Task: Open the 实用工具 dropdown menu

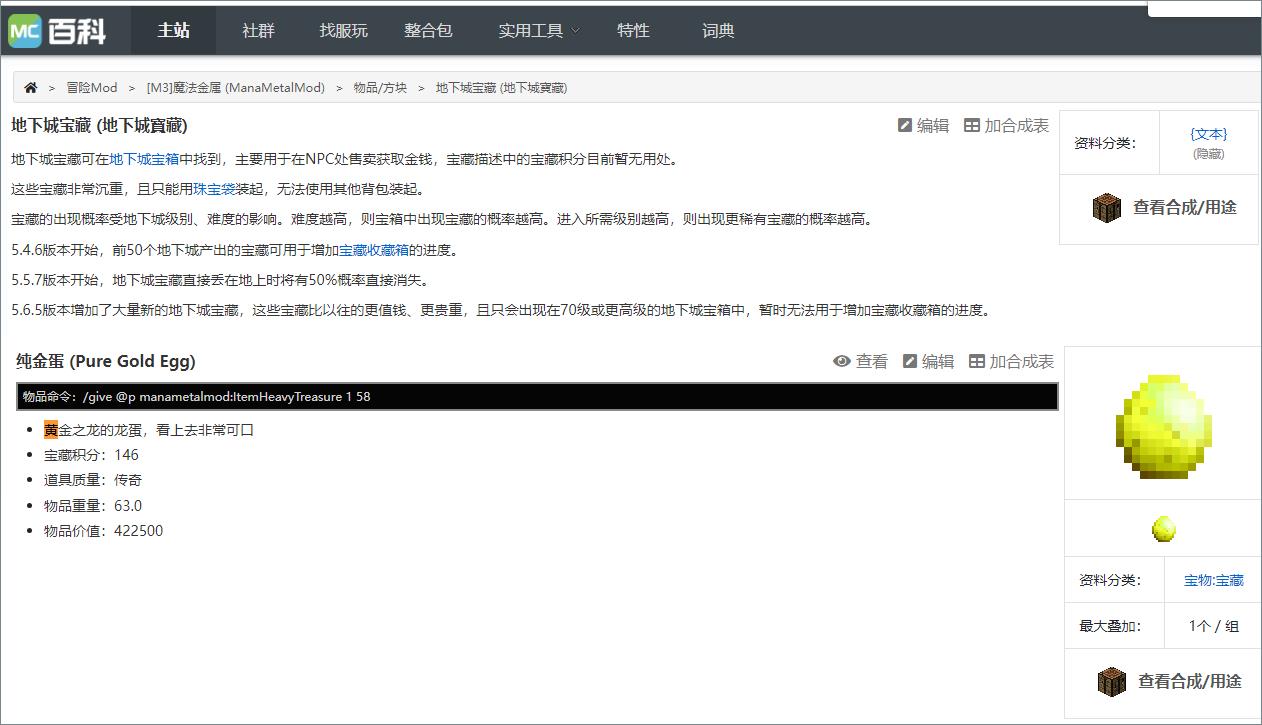Action: point(538,31)
